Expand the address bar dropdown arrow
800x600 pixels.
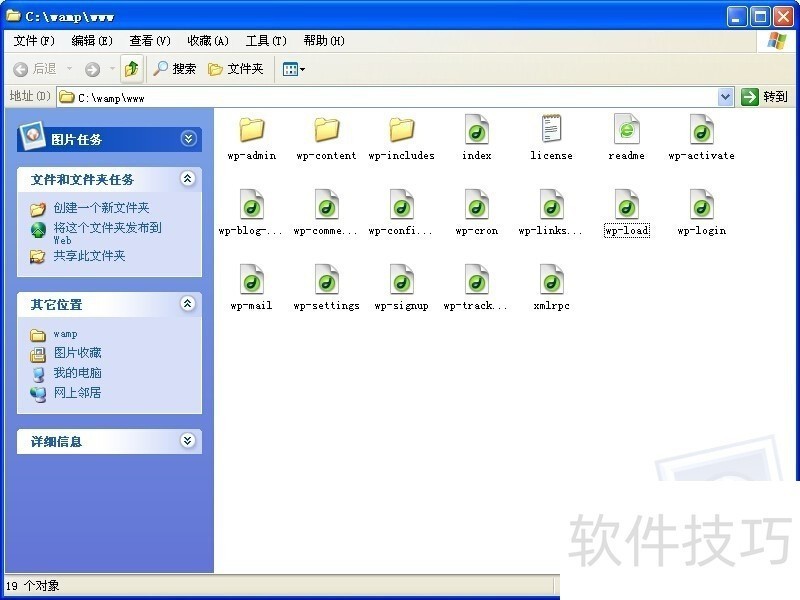click(x=725, y=96)
